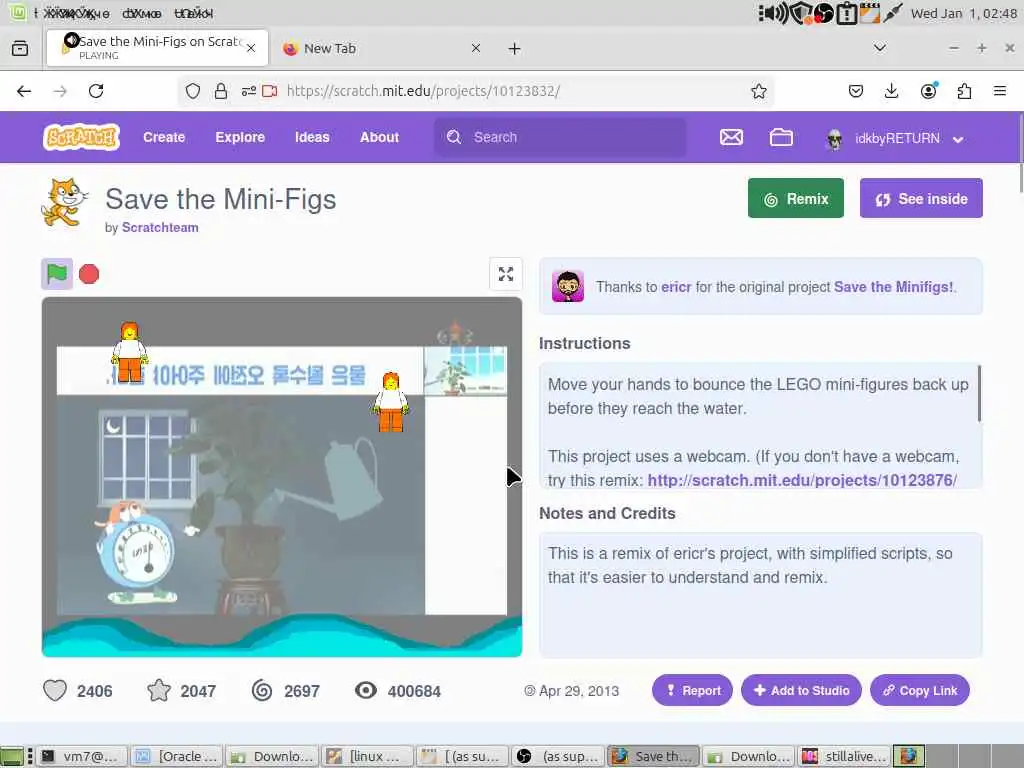Click the Scratch cat project author avatar
1024x768 pixels.
point(65,202)
